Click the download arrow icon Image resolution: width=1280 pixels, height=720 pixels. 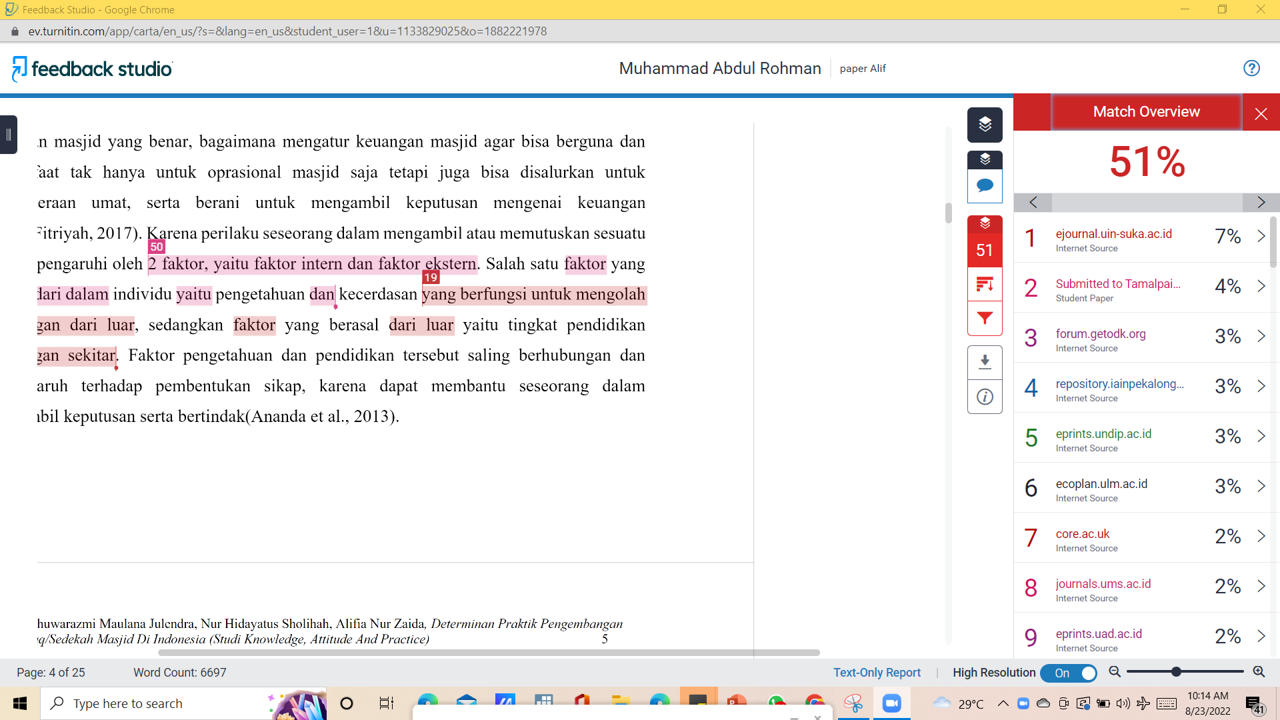coord(984,362)
